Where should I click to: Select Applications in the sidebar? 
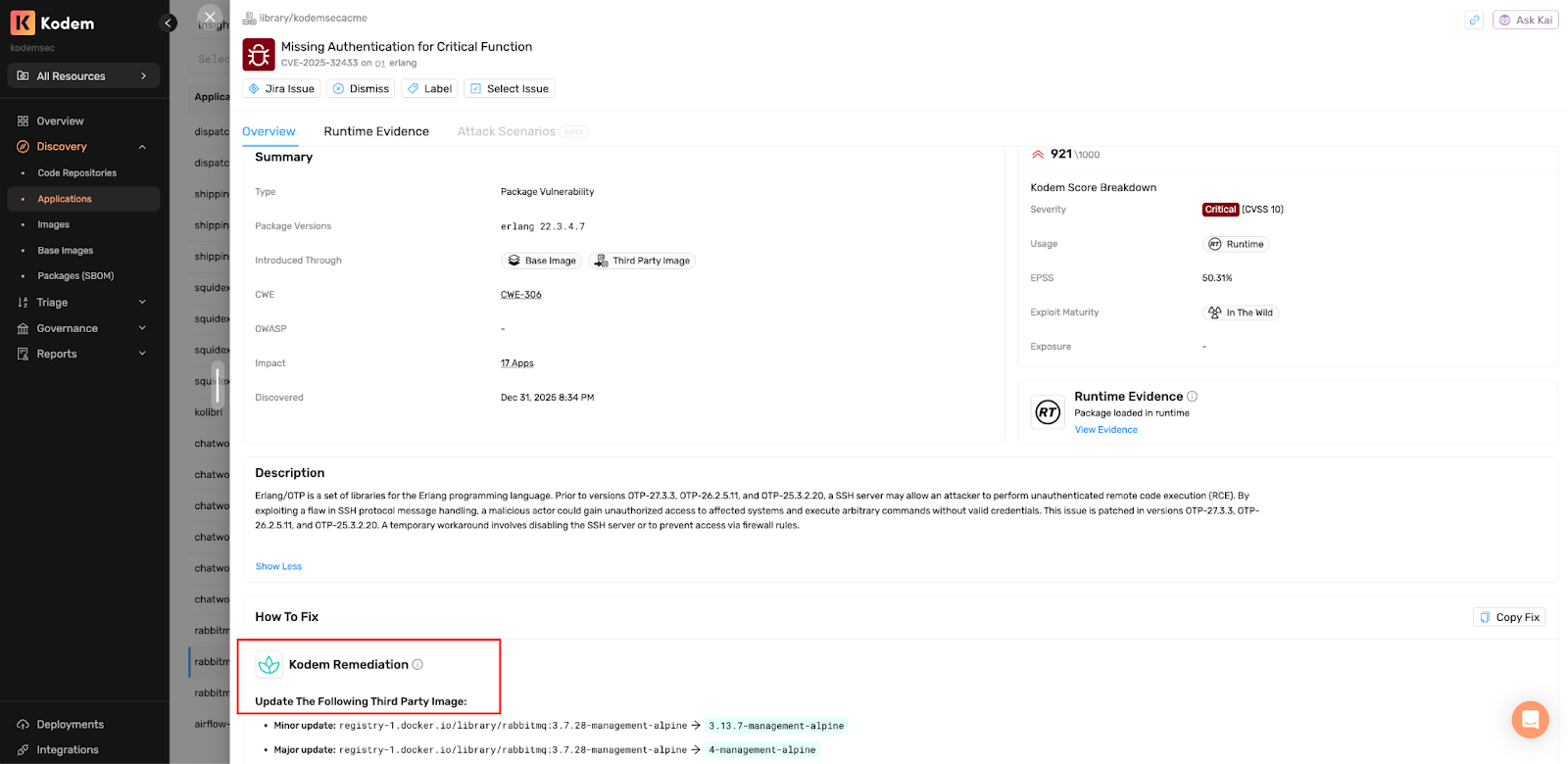pos(83,199)
